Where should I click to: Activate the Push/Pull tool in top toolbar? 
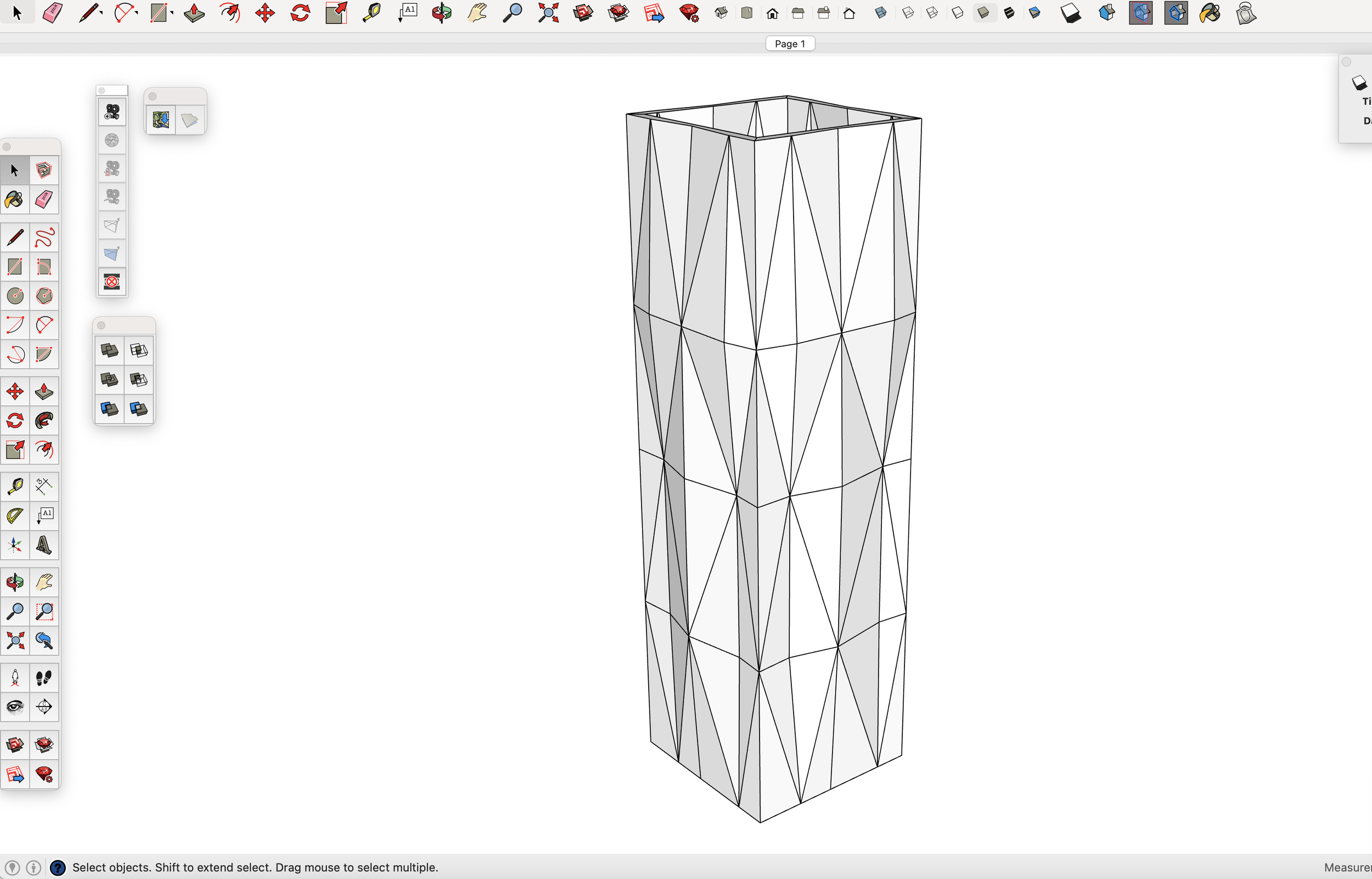click(194, 13)
